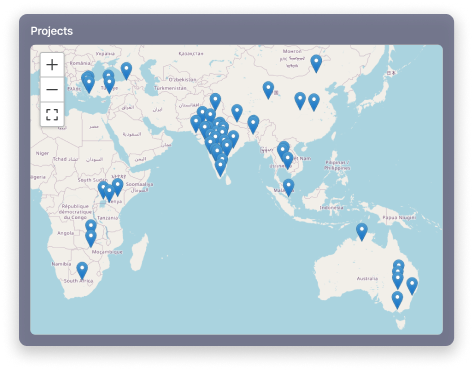This screenshot has width=473, height=370.
Task: Select the pin over Malaysia
Action: click(x=288, y=188)
